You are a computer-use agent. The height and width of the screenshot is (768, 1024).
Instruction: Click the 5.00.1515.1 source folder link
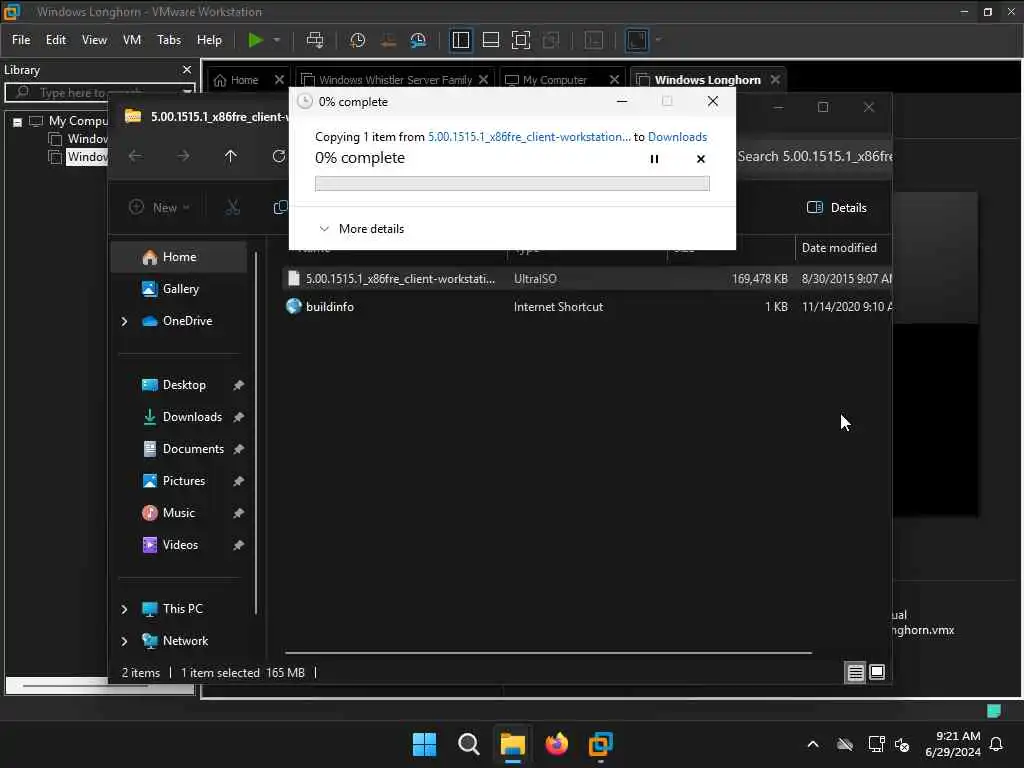529,137
